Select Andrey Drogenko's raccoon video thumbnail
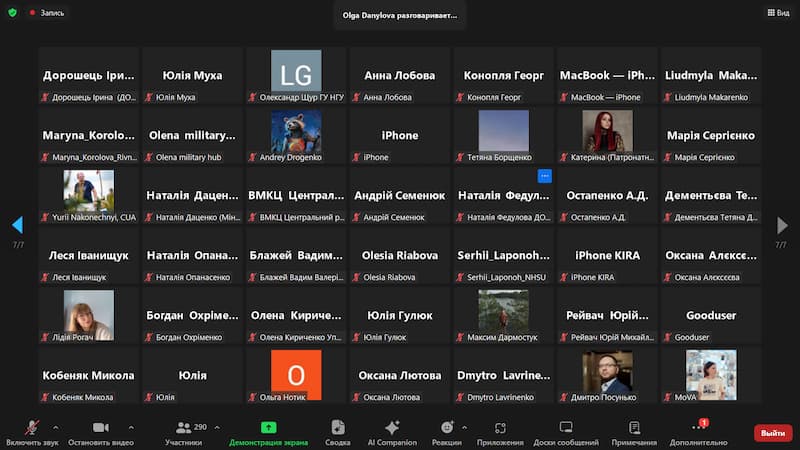The image size is (800, 450). click(x=296, y=130)
